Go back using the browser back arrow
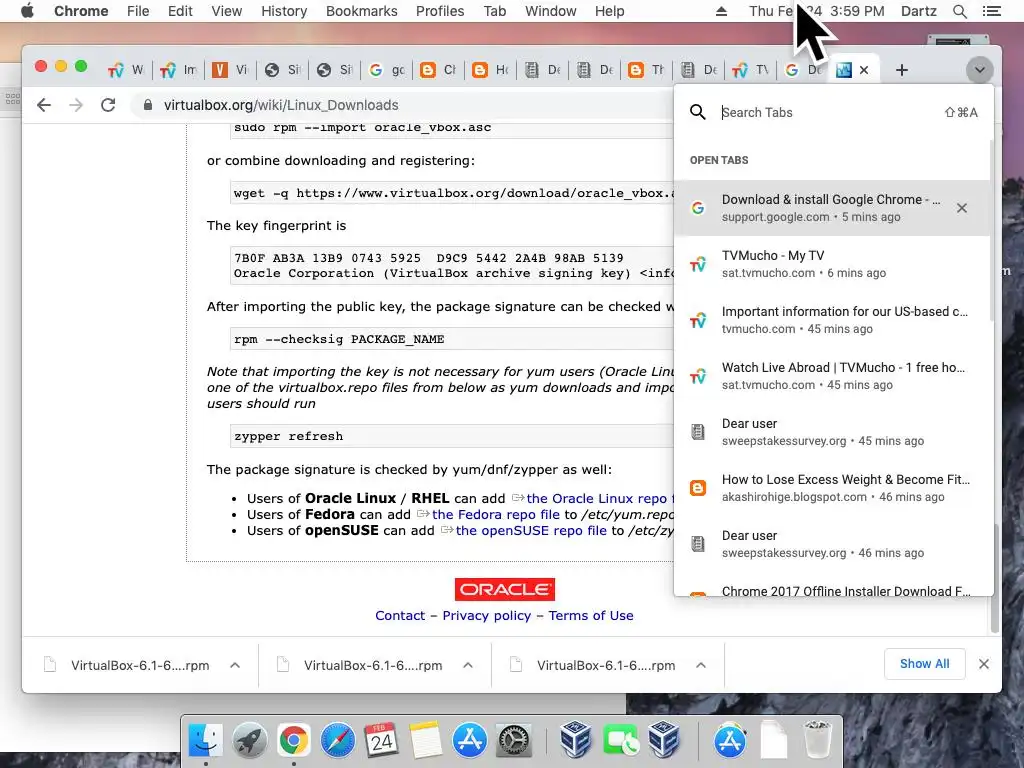 pyautogui.click(x=44, y=105)
